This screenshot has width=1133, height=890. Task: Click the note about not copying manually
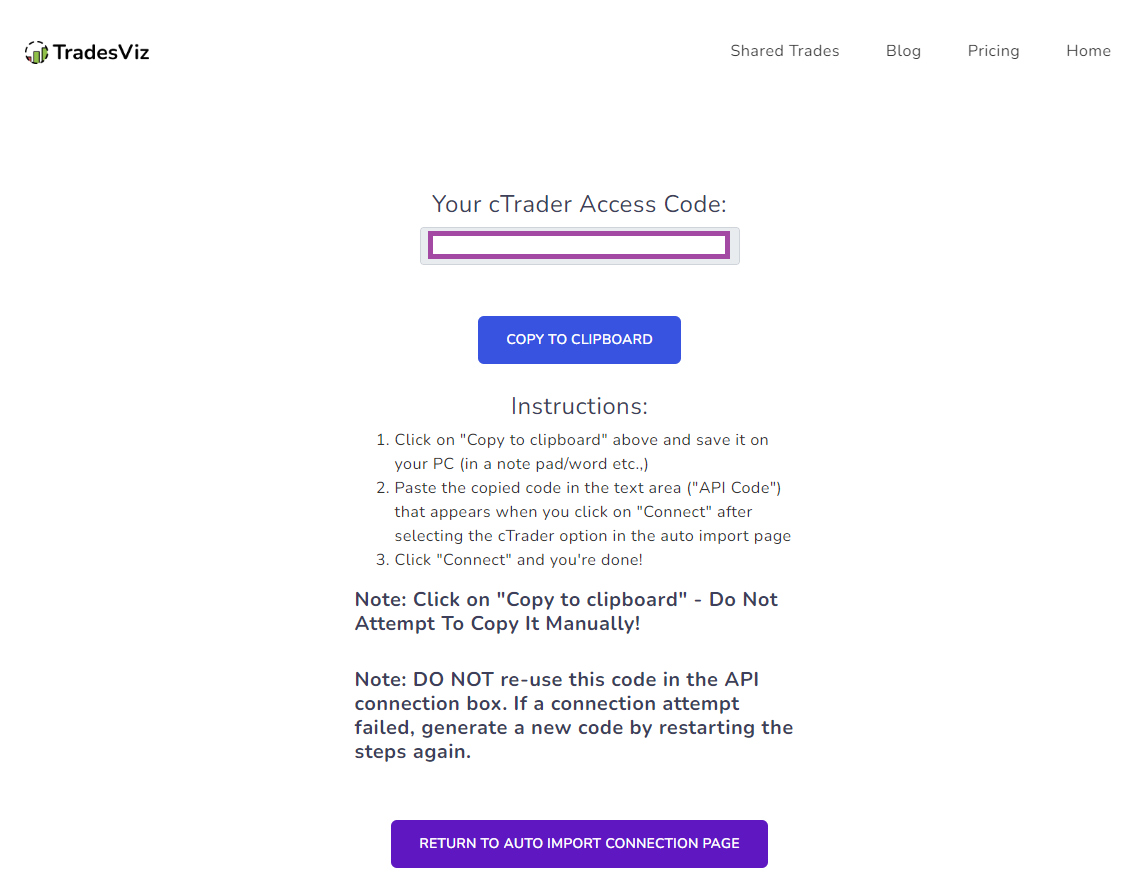tap(566, 611)
